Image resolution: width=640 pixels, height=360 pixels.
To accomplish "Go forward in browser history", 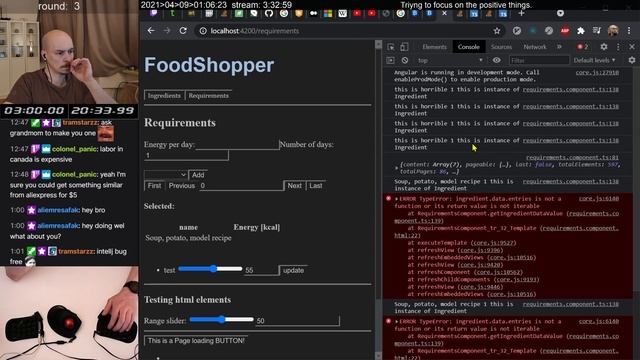I will 167,31.
